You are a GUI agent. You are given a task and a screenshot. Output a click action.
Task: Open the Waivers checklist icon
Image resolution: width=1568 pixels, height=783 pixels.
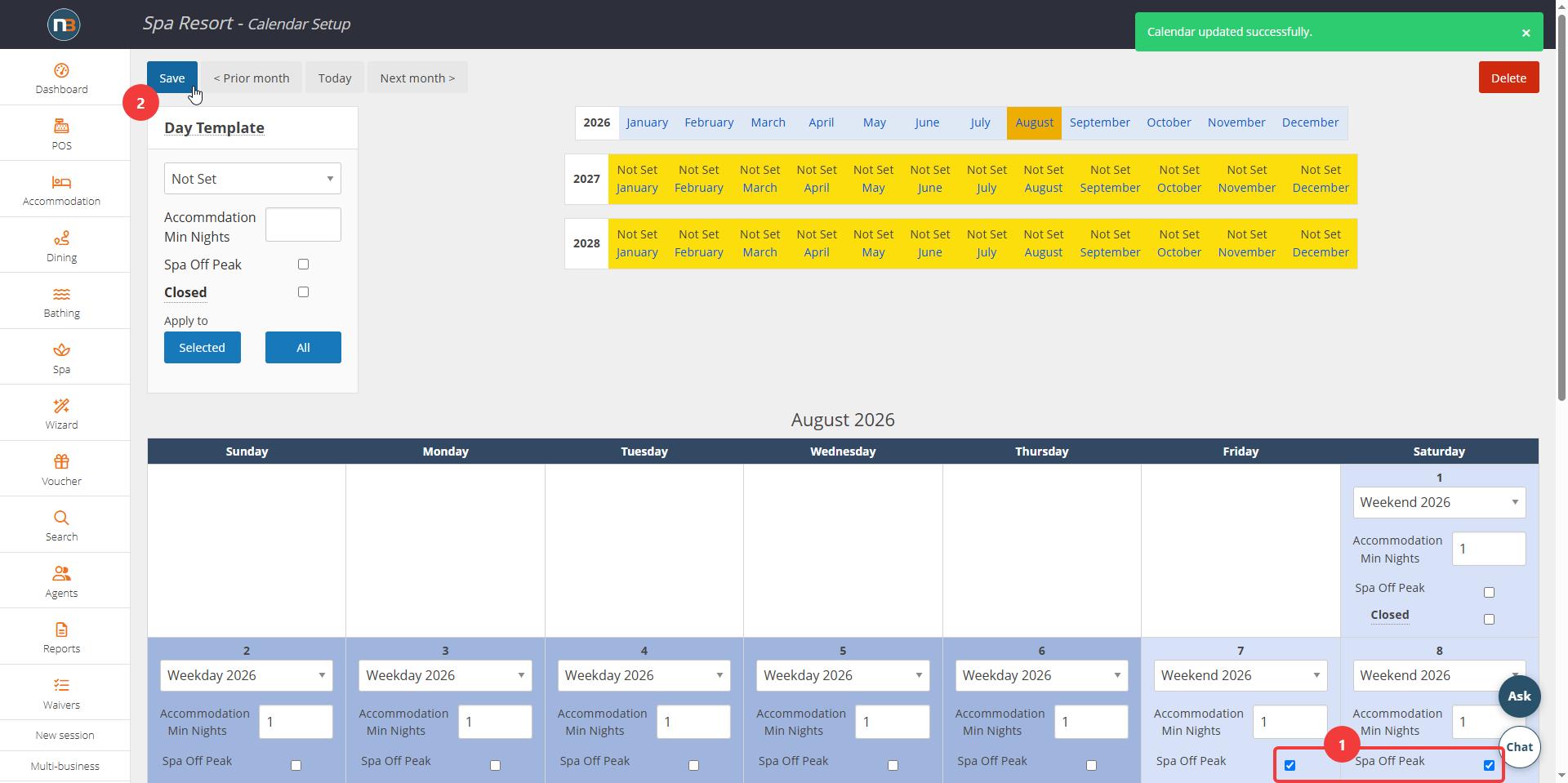coord(61,686)
